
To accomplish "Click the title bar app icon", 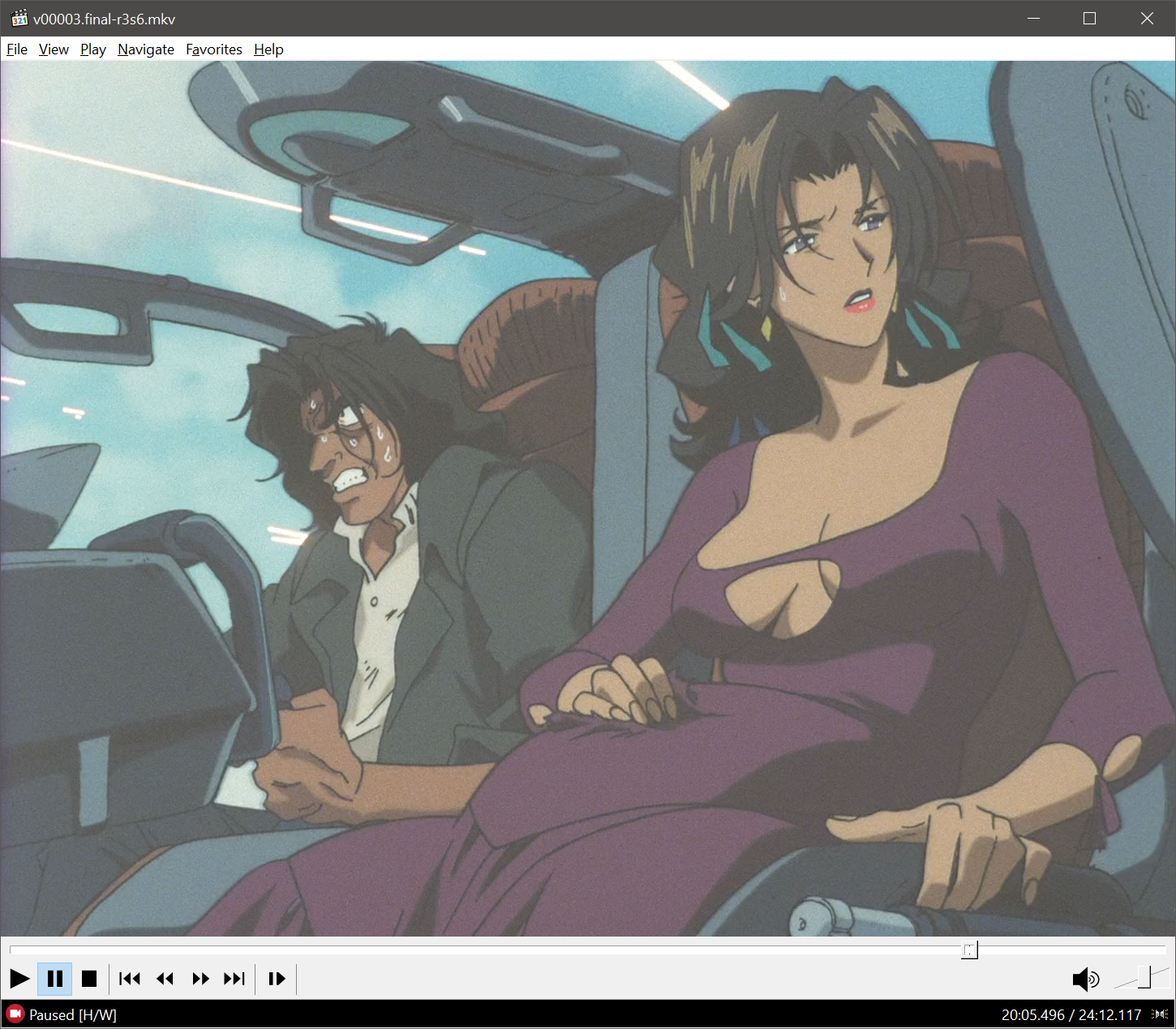I will point(19,18).
